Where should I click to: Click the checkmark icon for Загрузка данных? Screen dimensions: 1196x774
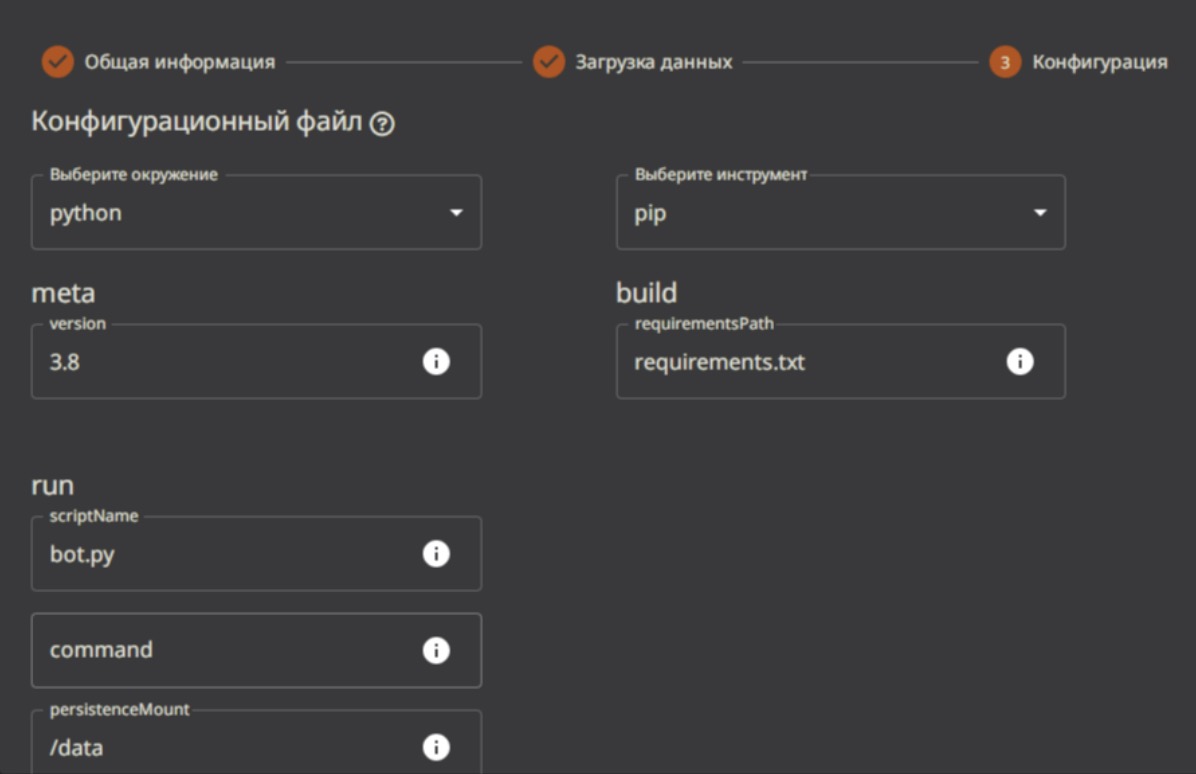pos(549,62)
